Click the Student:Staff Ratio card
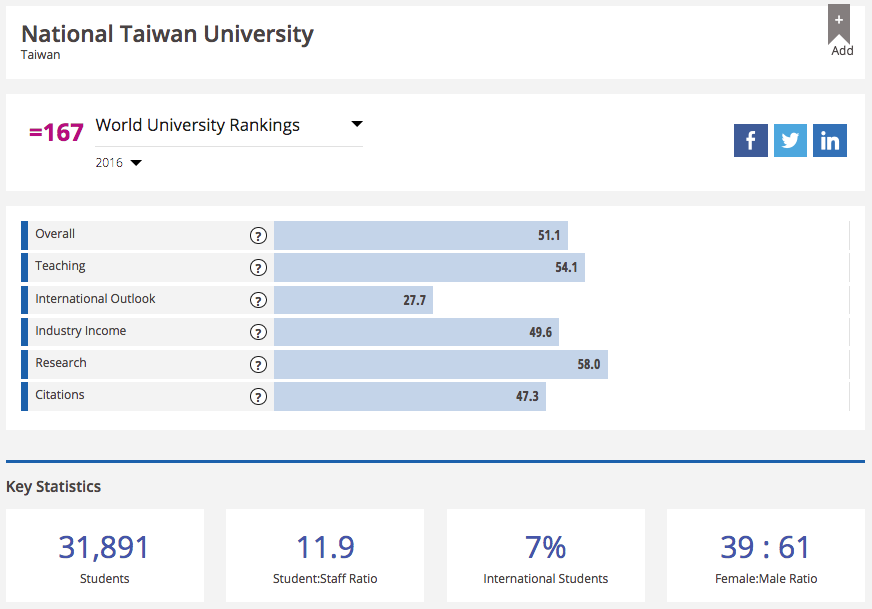872x609 pixels. point(325,557)
